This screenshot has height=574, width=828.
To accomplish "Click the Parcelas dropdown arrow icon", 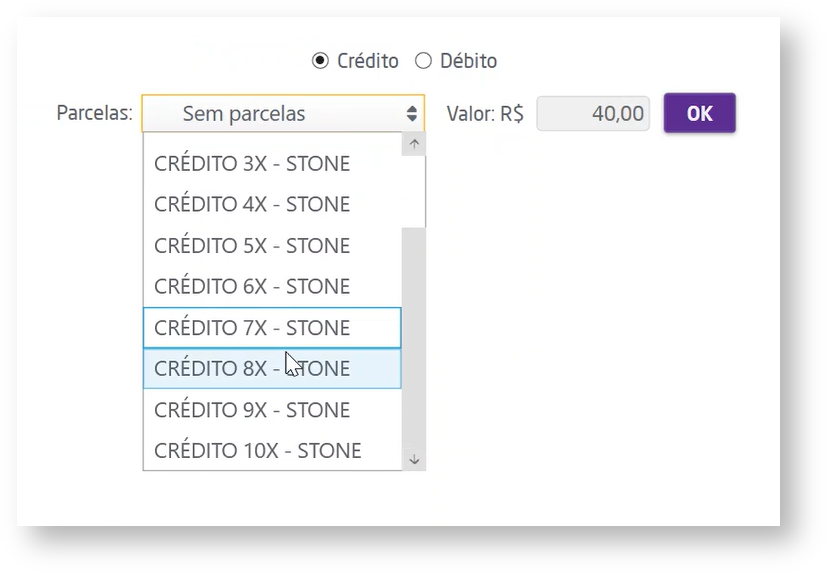I will [412, 114].
